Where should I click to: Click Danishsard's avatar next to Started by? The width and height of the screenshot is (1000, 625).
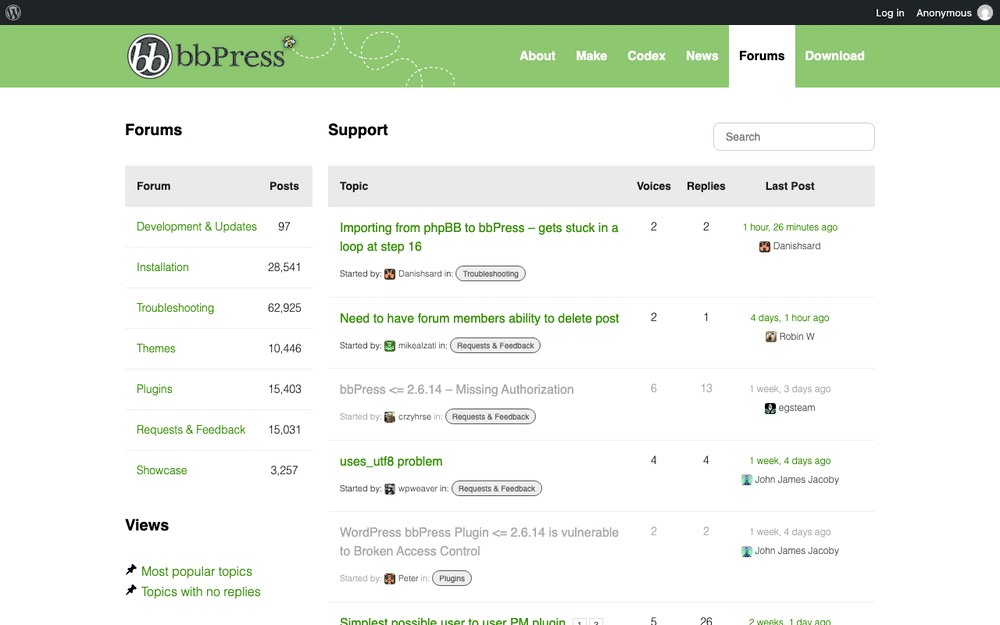[x=390, y=274]
